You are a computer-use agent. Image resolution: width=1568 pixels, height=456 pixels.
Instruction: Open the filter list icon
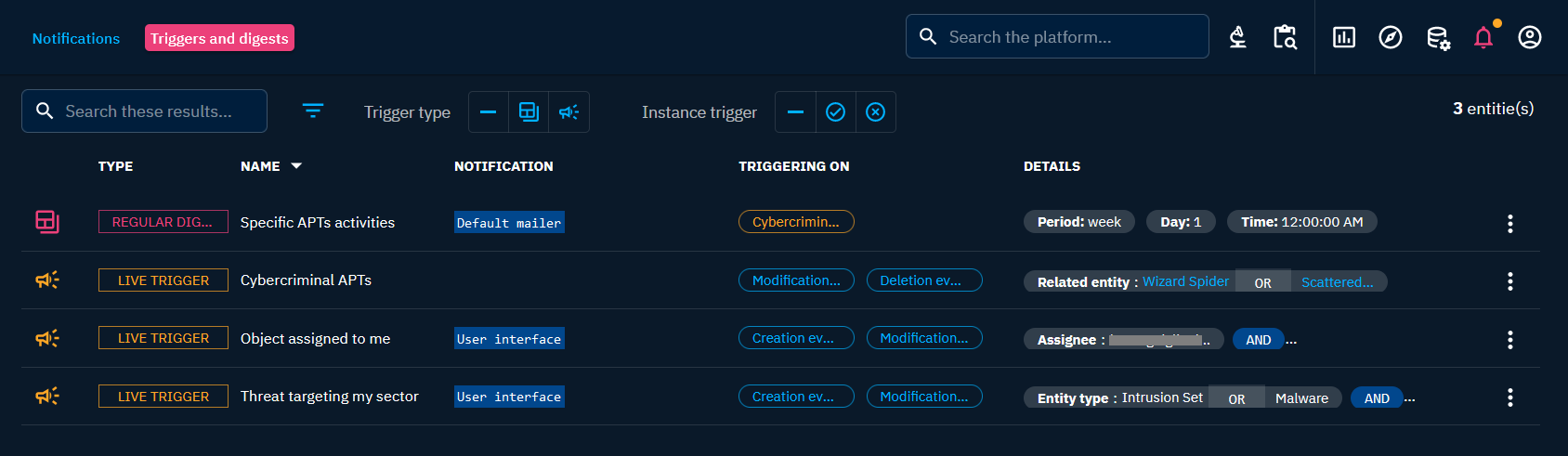click(313, 111)
